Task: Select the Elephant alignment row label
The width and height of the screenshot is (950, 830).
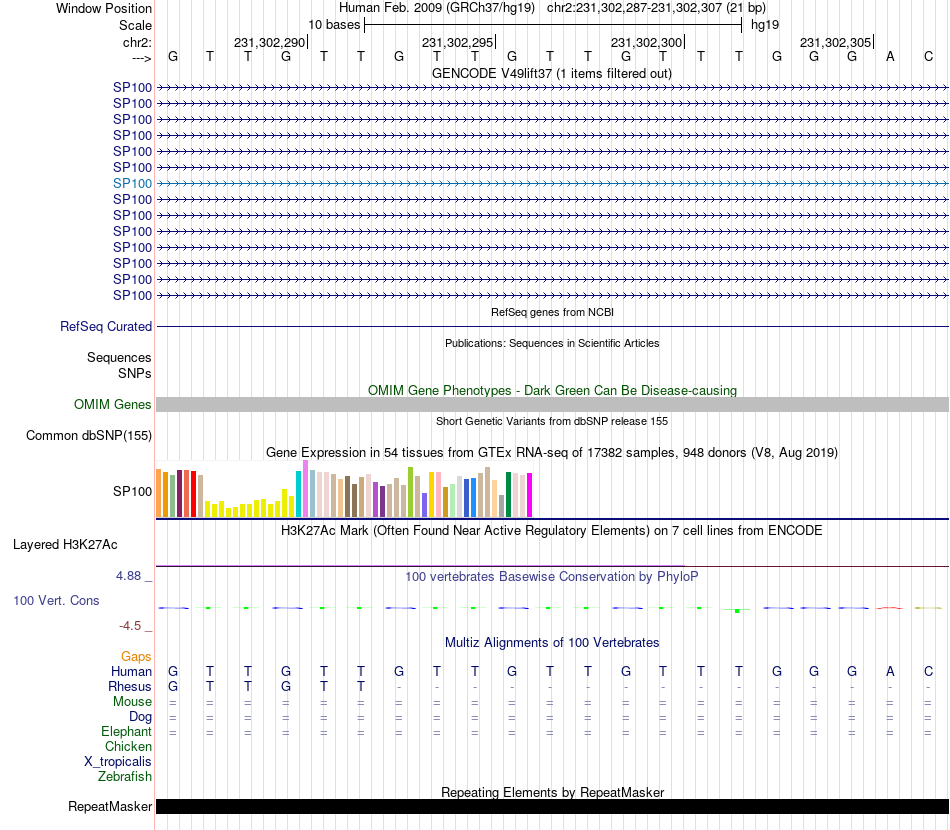Action: (126, 731)
